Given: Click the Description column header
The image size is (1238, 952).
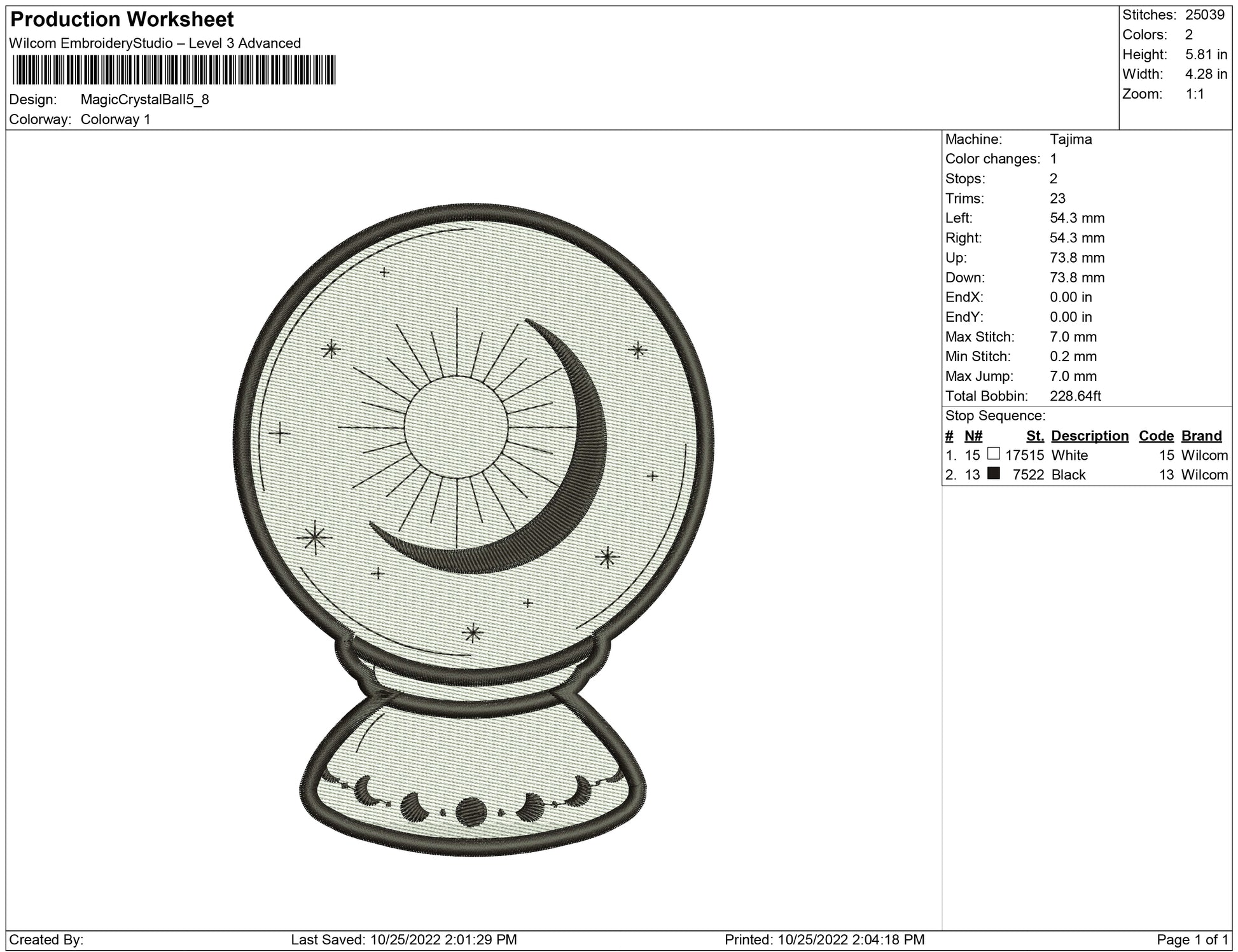Looking at the screenshot, I should (1090, 436).
